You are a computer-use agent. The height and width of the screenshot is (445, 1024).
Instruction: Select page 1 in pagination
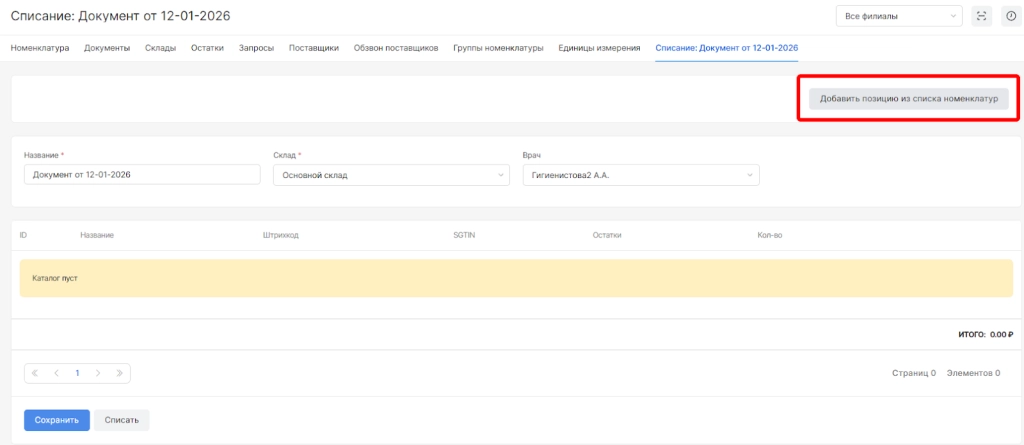click(77, 373)
